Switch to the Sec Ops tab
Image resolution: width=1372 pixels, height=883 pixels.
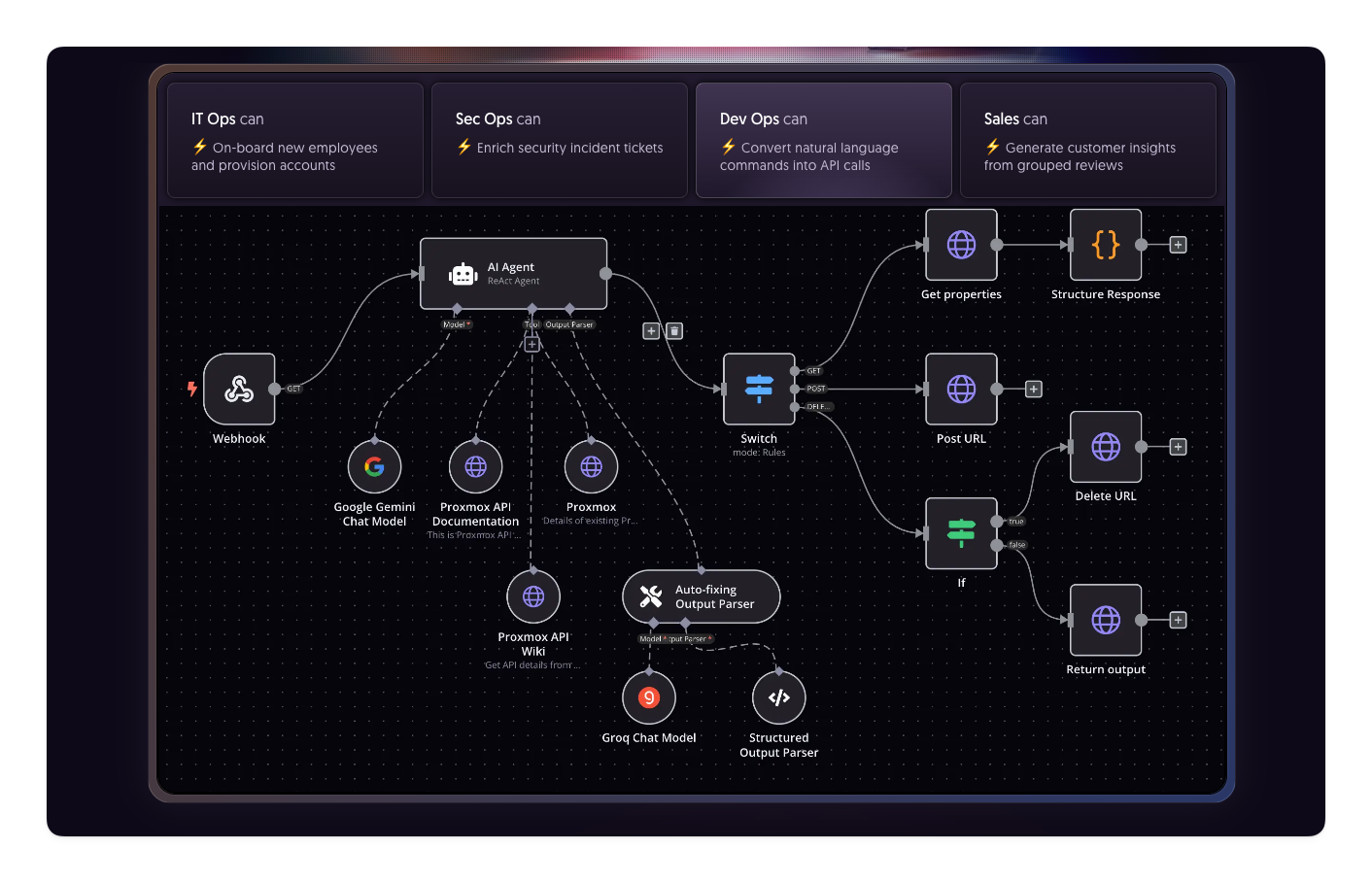point(559,140)
